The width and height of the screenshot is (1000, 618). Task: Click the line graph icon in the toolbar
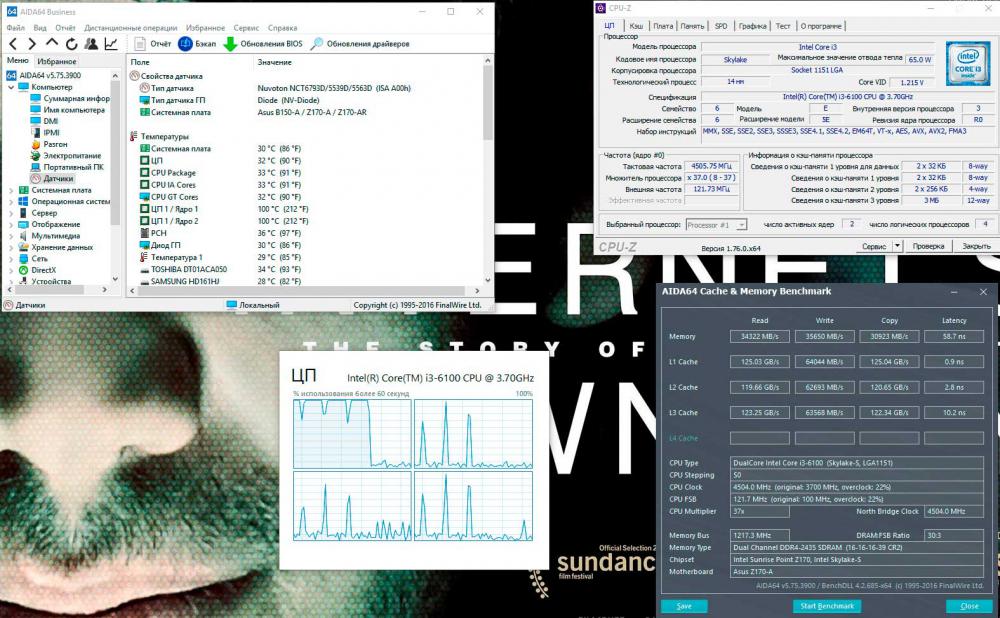click(x=111, y=42)
